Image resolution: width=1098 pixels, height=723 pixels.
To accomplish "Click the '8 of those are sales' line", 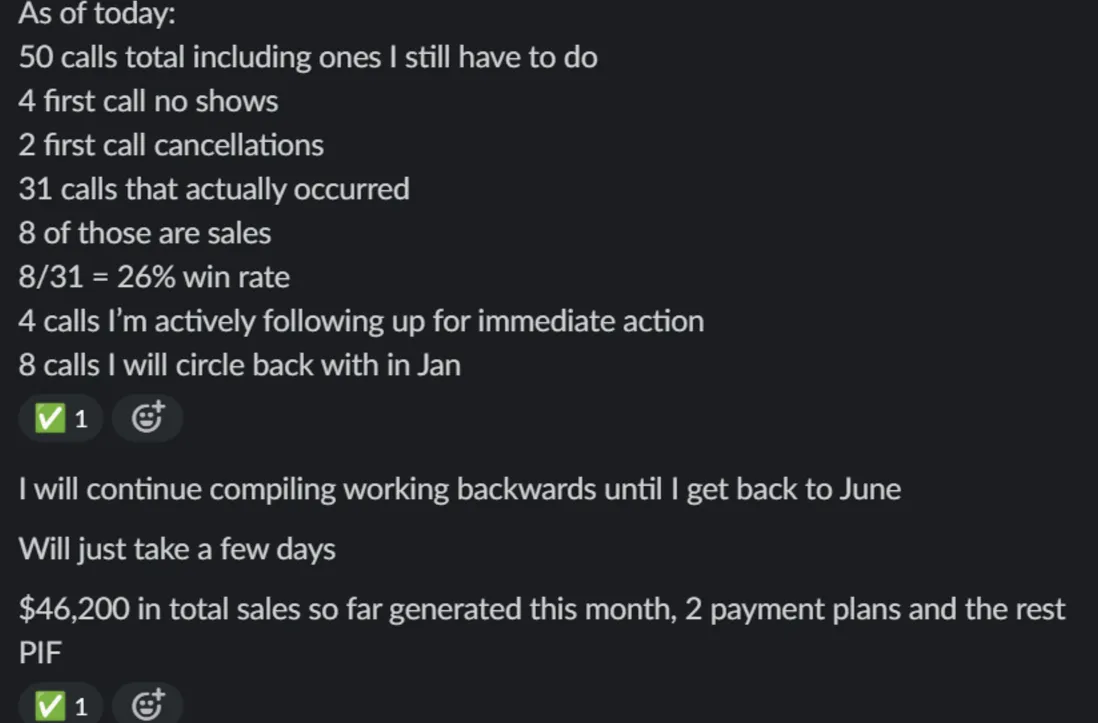I will [144, 233].
